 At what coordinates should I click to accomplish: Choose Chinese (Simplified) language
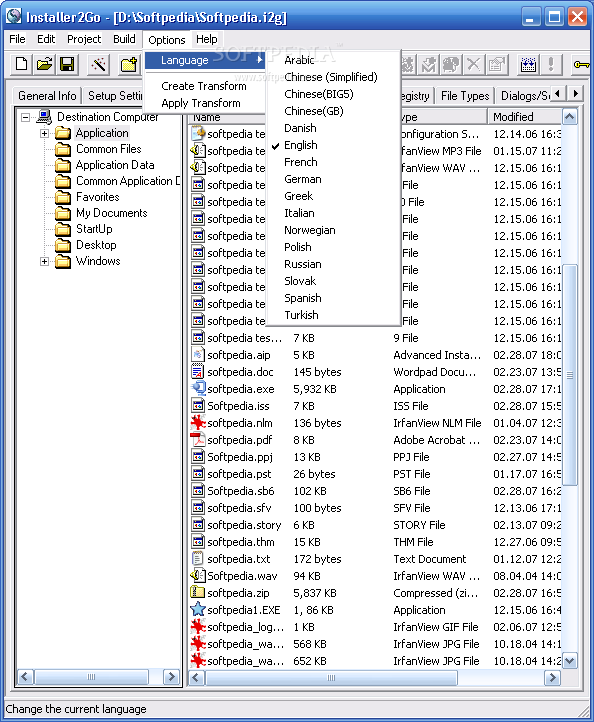pyautogui.click(x=332, y=77)
